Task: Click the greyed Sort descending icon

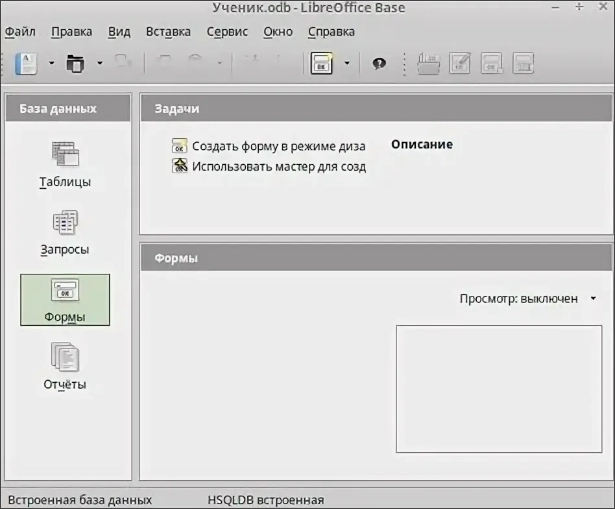Action: click(x=278, y=61)
